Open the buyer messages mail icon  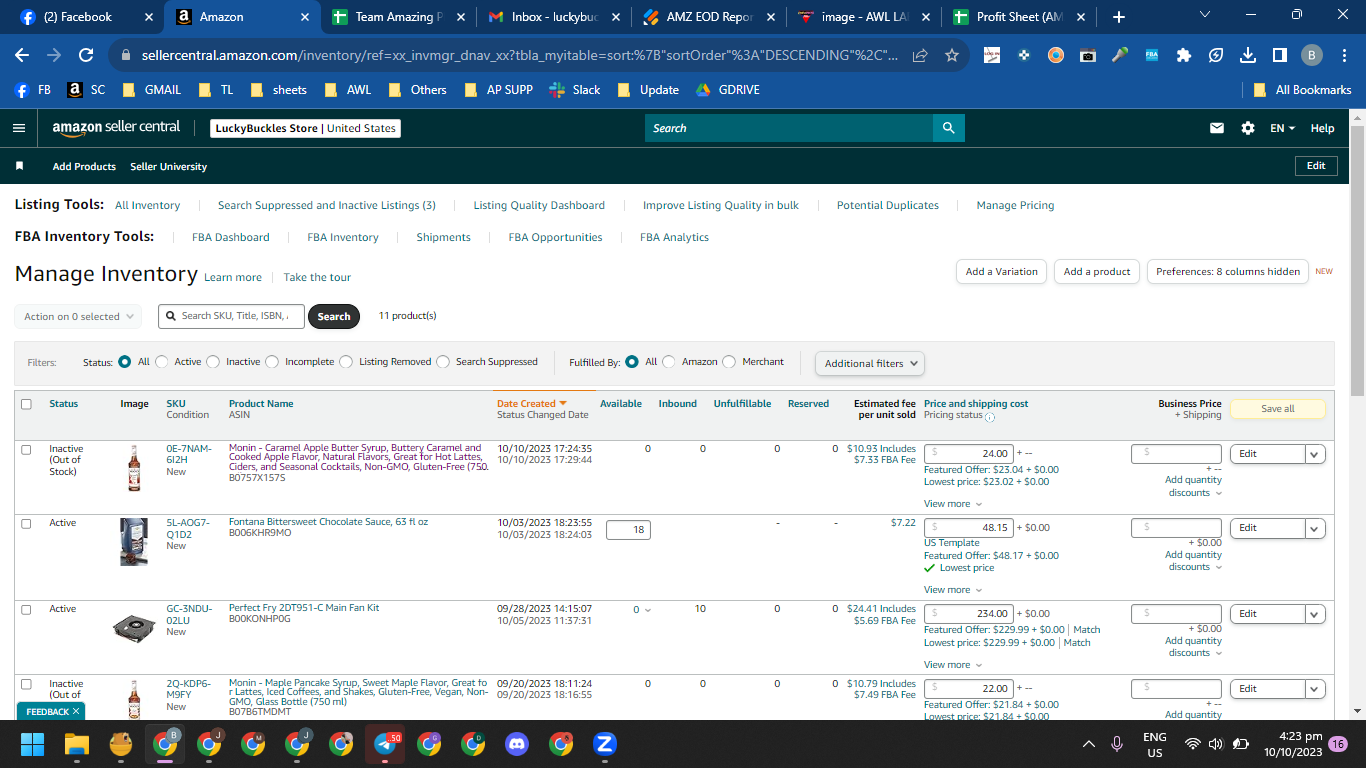(x=1217, y=128)
